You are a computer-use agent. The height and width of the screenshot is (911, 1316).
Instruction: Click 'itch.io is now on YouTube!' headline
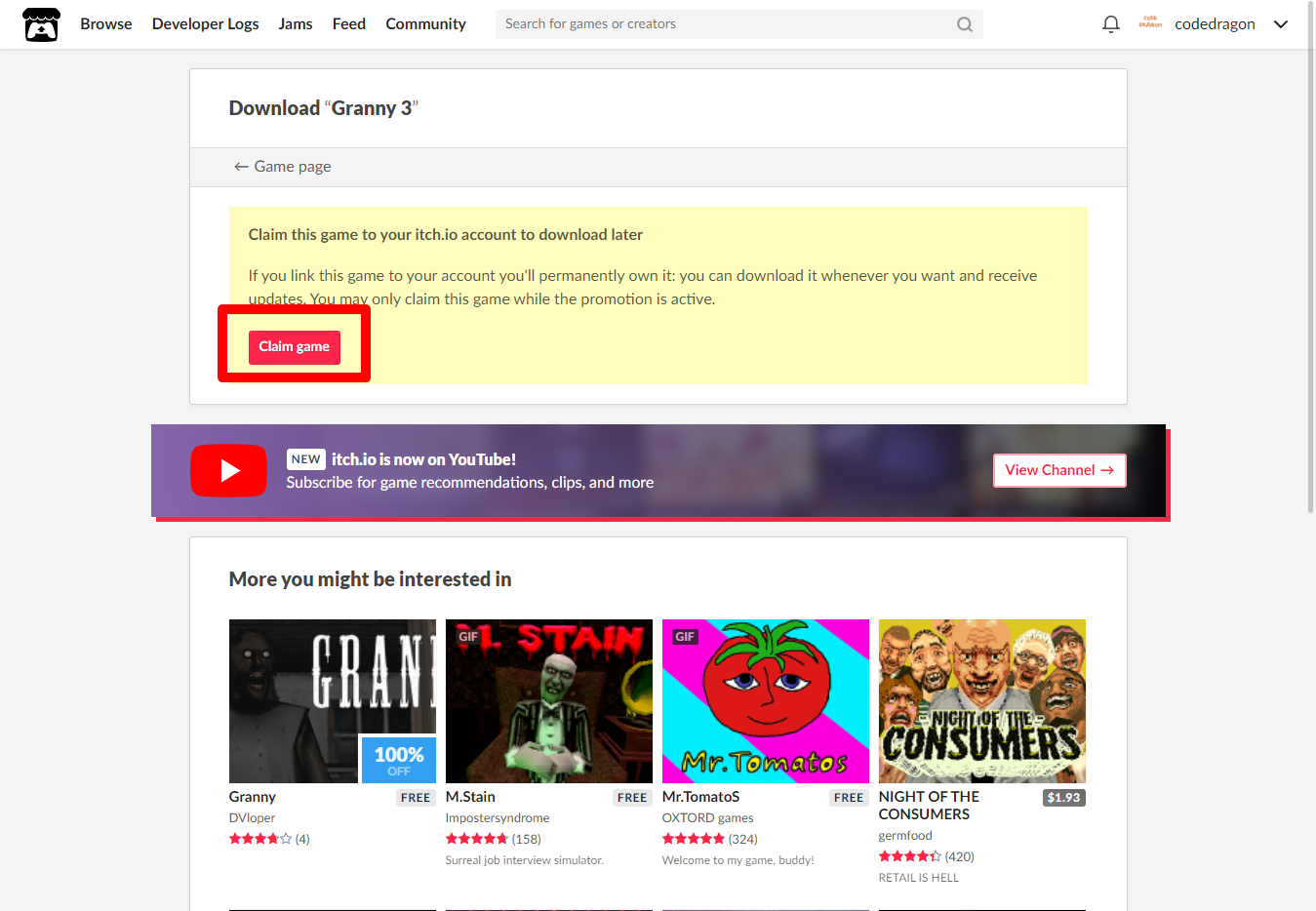pos(423,459)
